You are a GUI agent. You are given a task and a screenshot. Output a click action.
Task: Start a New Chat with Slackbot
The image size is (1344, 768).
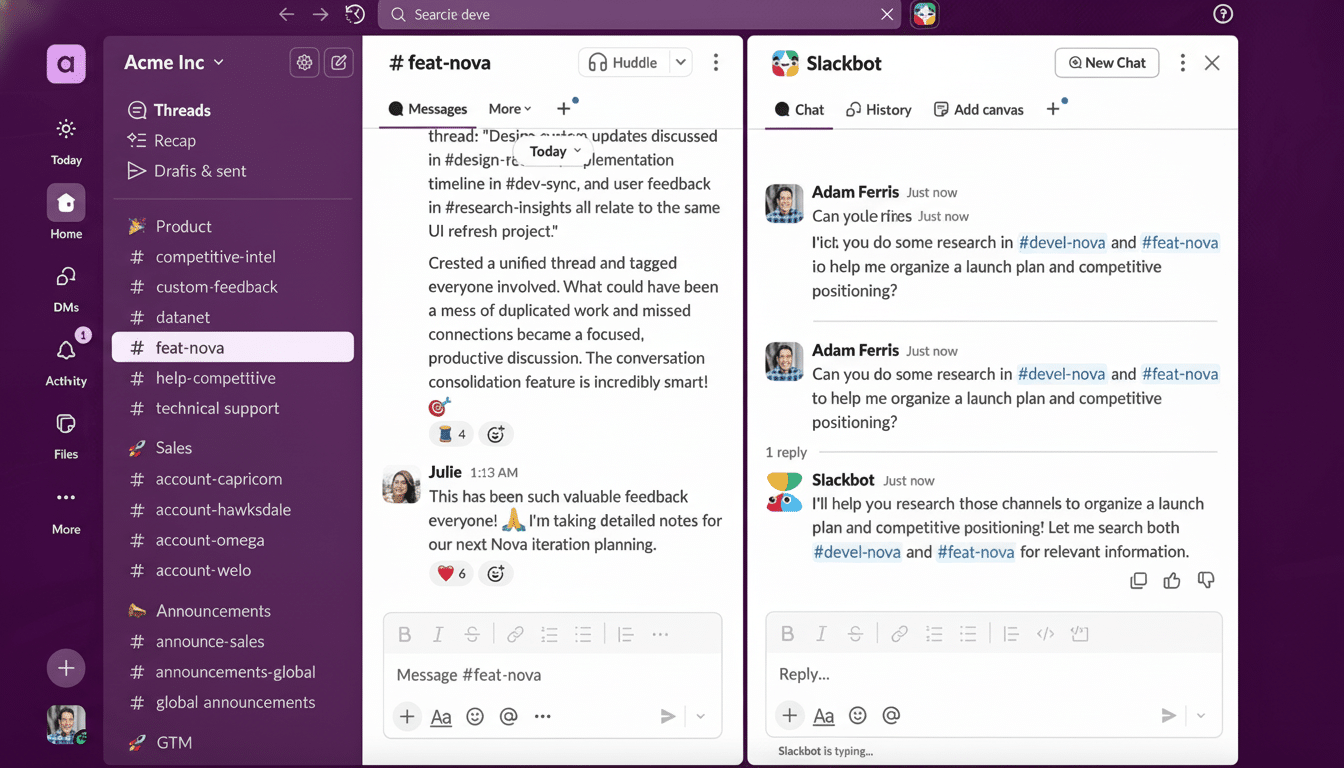tap(1106, 62)
